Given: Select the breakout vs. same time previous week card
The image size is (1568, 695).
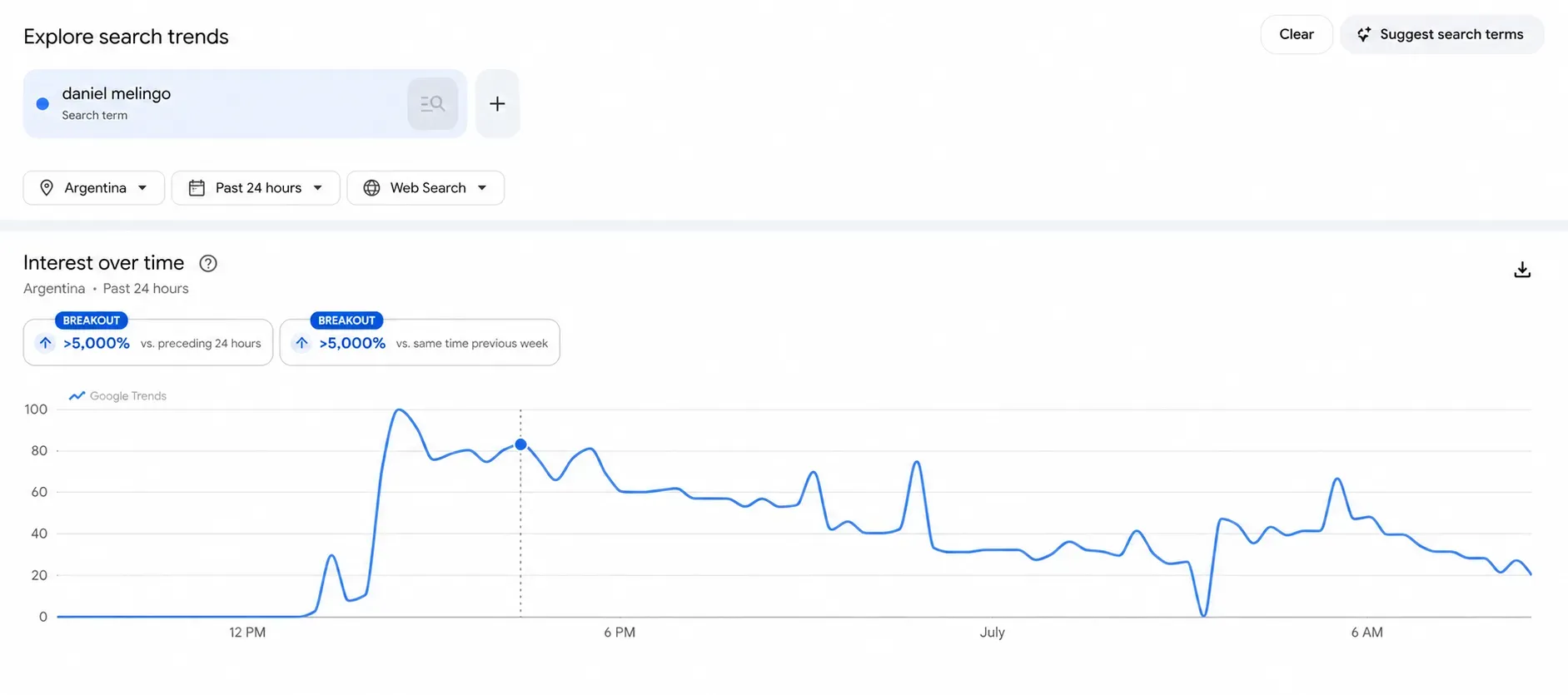Looking at the screenshot, I should coord(420,342).
